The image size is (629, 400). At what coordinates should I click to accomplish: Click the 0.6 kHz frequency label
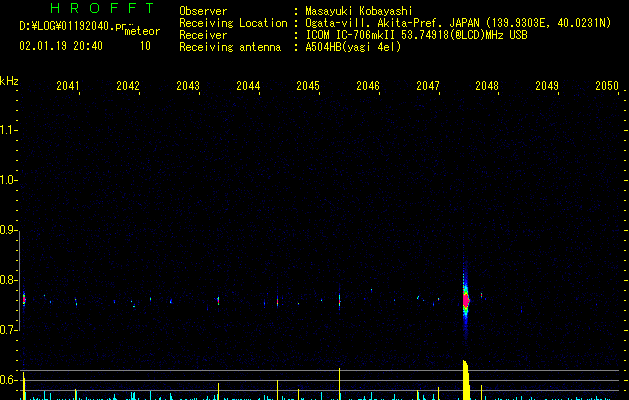(8, 380)
